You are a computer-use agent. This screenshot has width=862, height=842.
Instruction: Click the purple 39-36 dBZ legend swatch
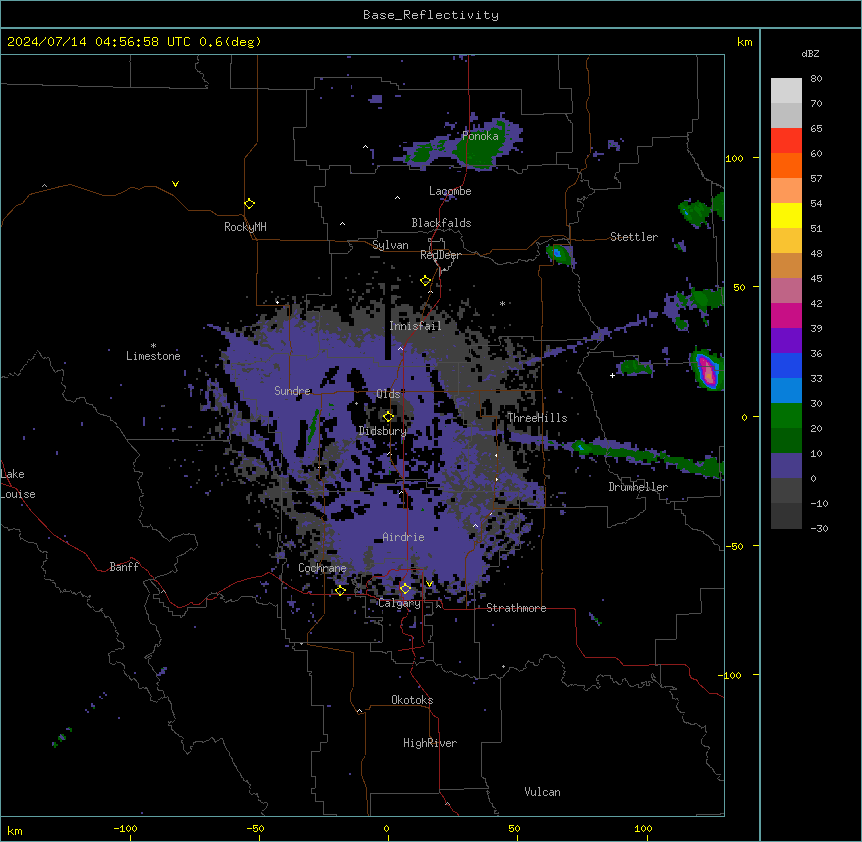coord(786,341)
